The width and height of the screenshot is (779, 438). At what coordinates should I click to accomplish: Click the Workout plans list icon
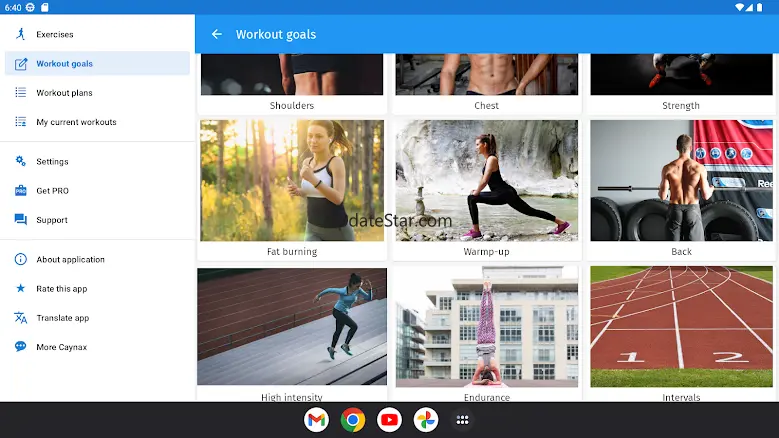tap(20, 92)
